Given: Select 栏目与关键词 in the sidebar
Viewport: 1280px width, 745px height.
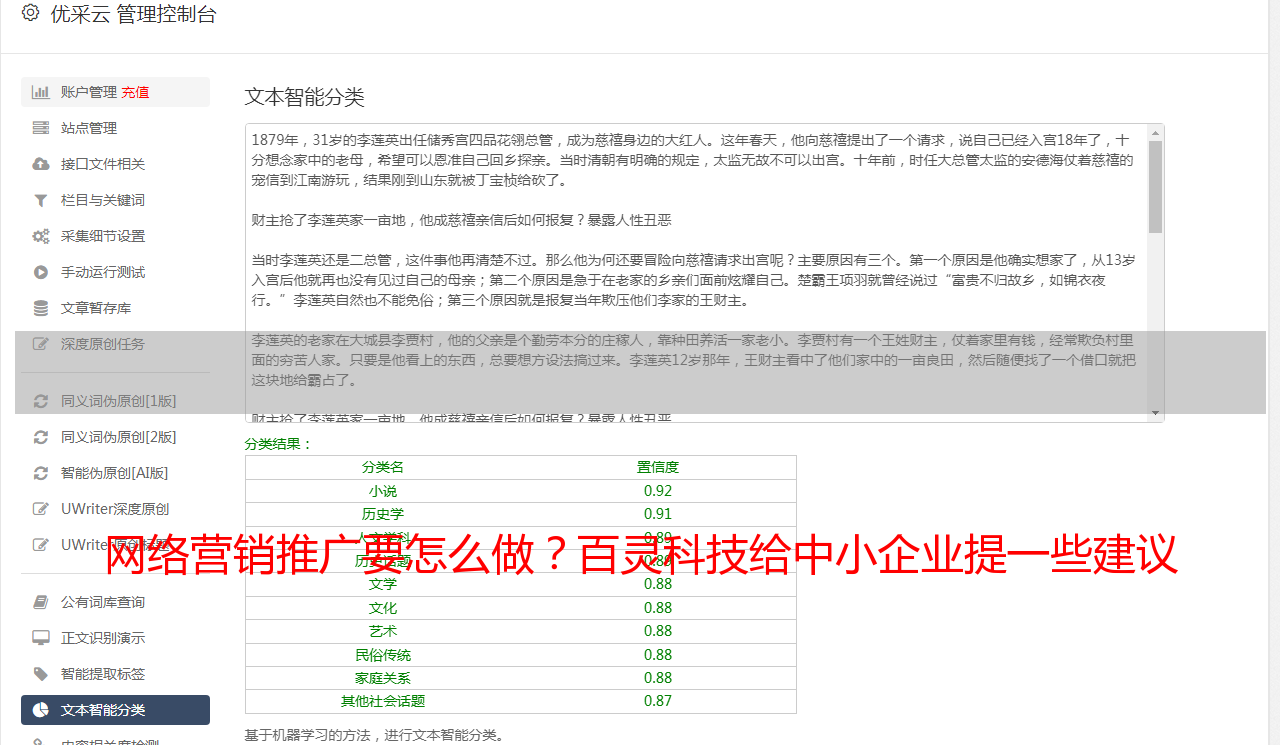Looking at the screenshot, I should [x=103, y=200].
